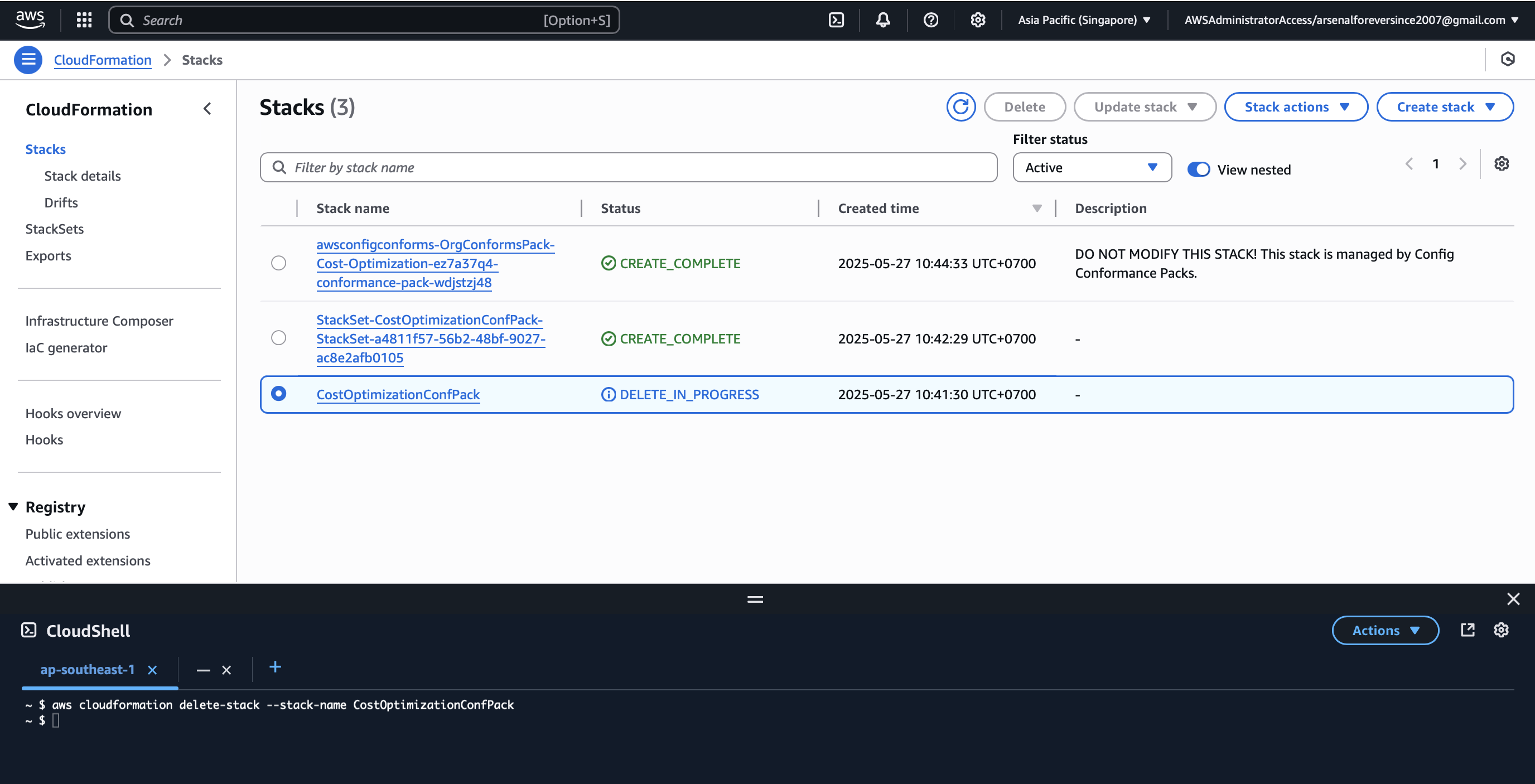Image resolution: width=1535 pixels, height=784 pixels.
Task: Select the awsconfigconforms OrgConformsPack stack radio button
Action: [x=278, y=263]
